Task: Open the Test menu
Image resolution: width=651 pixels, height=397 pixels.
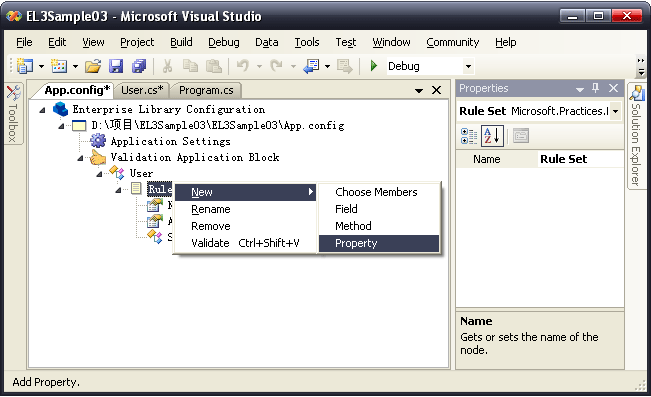Action: 346,42
